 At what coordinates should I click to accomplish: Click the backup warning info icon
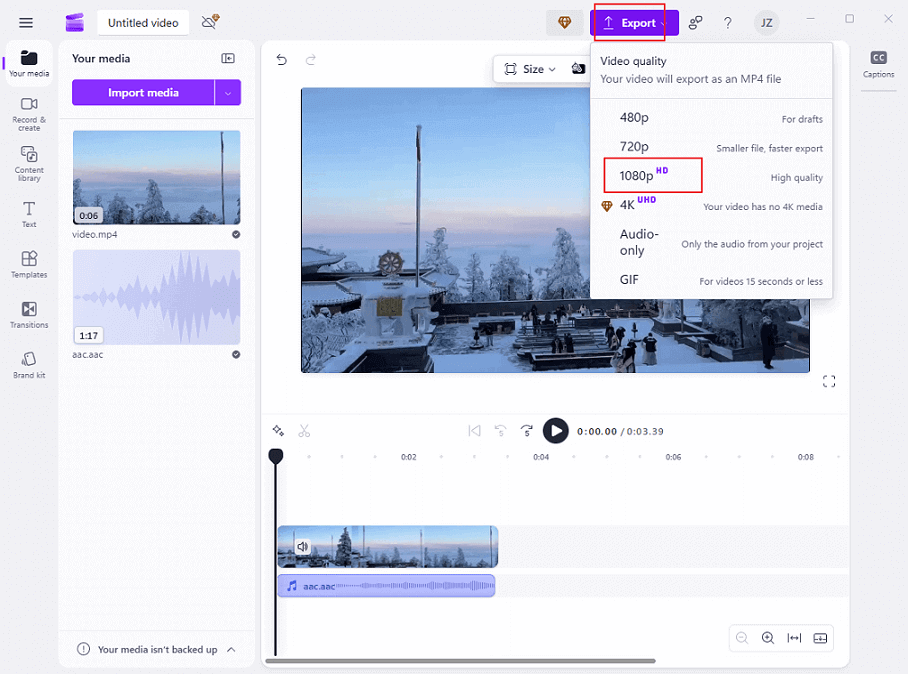point(83,649)
